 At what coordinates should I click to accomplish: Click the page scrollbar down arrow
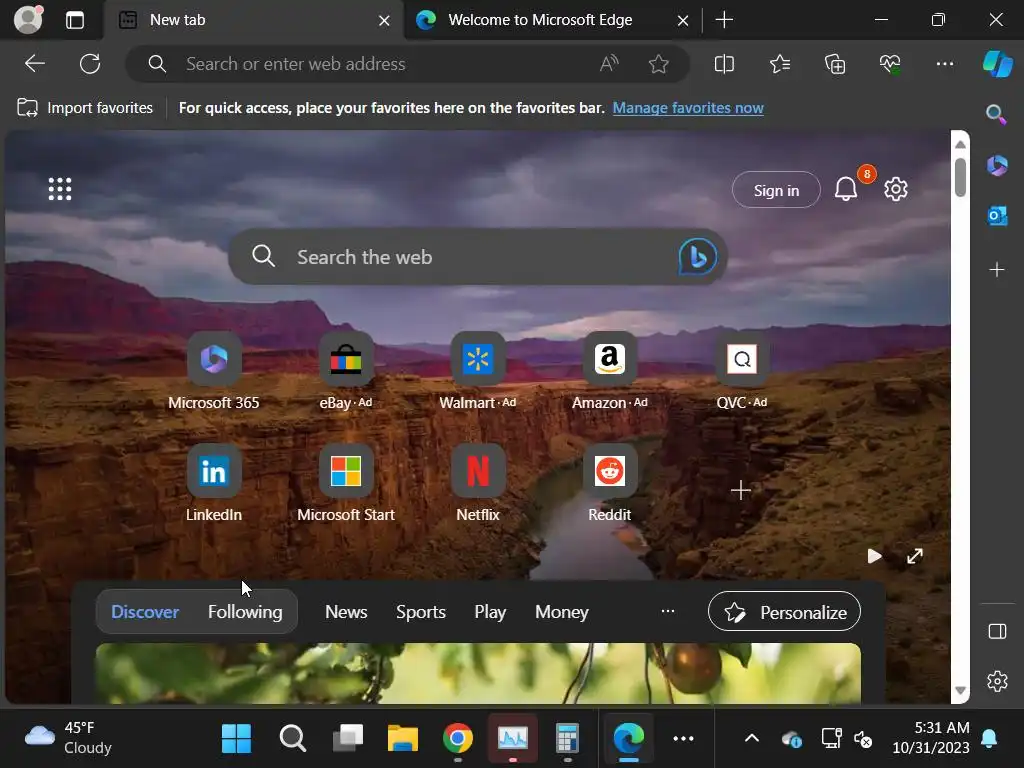coord(960,691)
